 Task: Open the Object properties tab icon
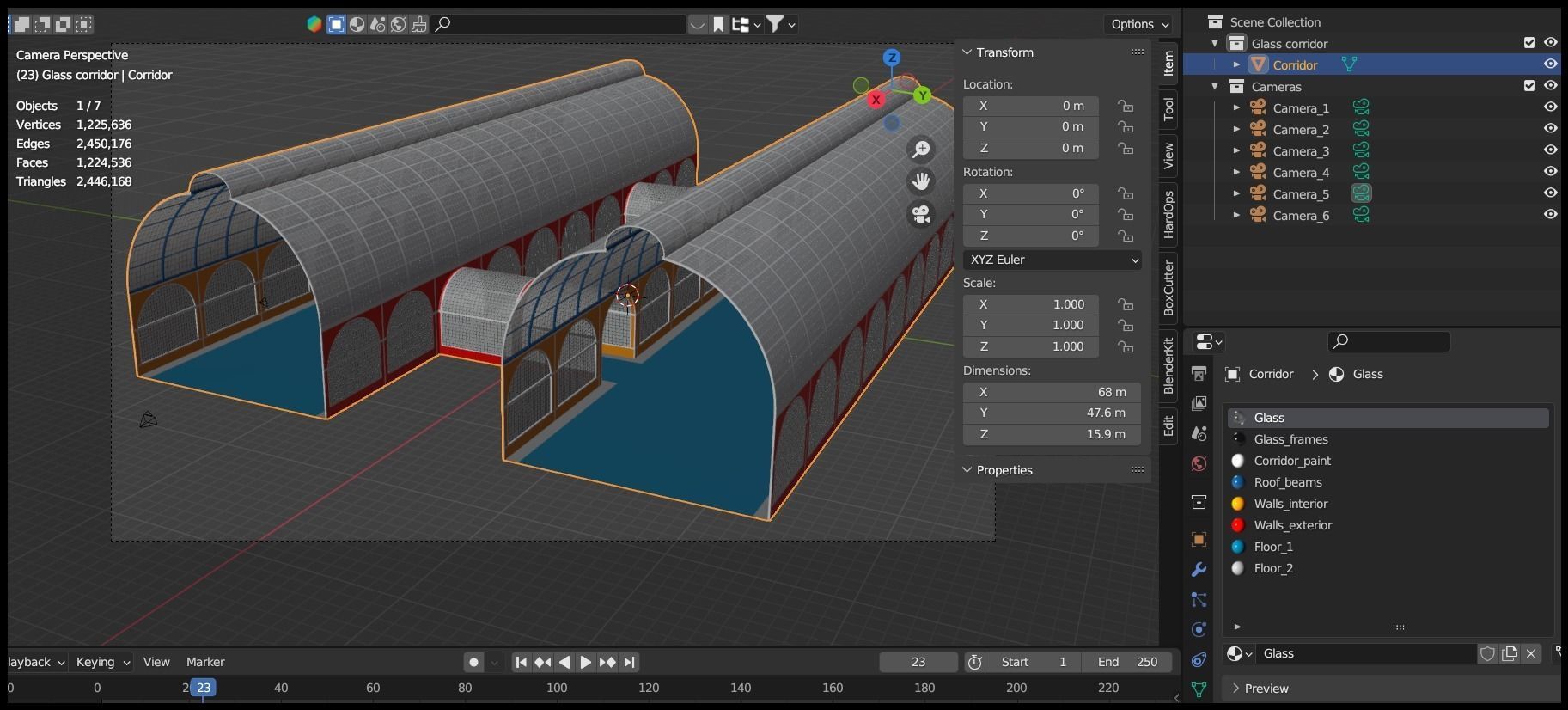point(1199,540)
